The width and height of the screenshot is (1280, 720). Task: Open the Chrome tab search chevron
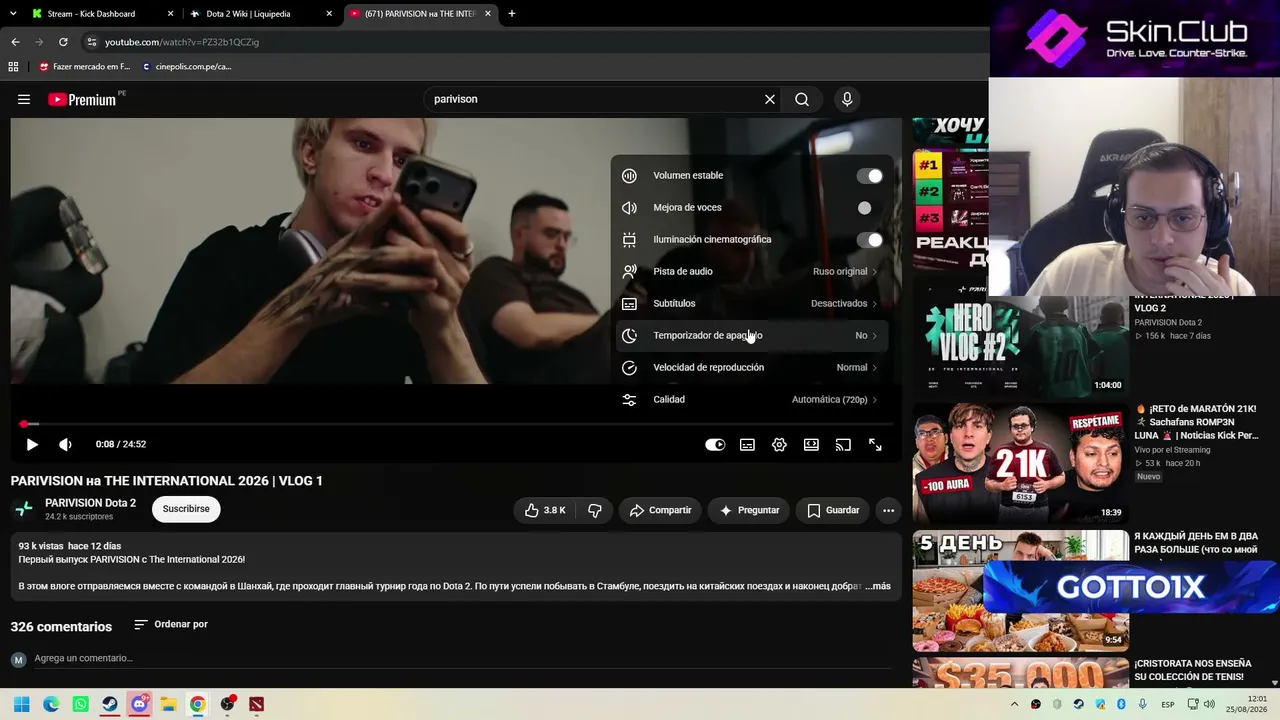pos(11,14)
